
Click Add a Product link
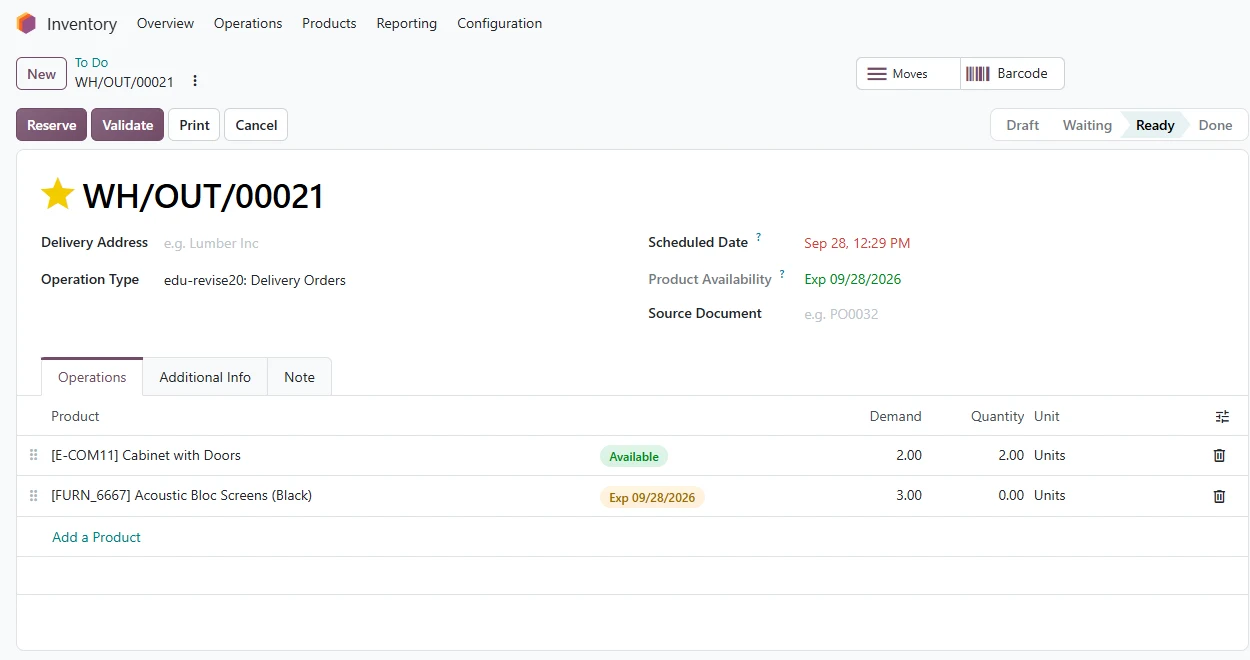[96, 537]
